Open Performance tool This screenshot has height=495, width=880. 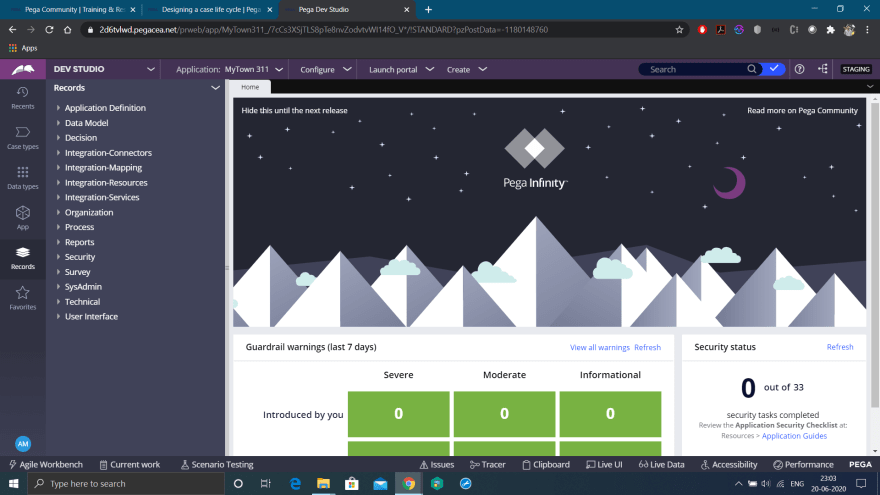coord(803,465)
